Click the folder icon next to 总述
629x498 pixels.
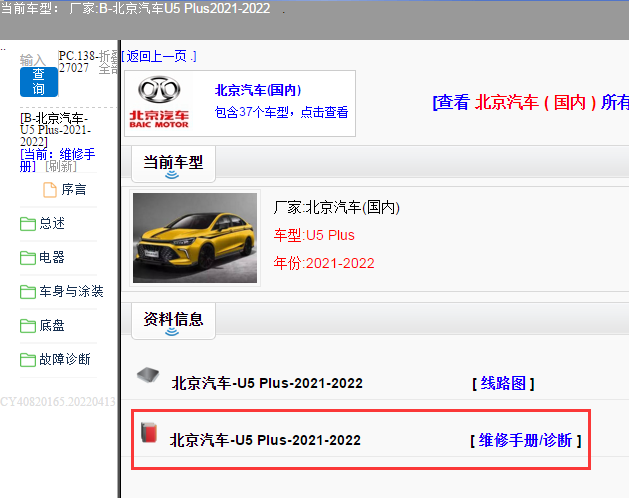point(28,224)
